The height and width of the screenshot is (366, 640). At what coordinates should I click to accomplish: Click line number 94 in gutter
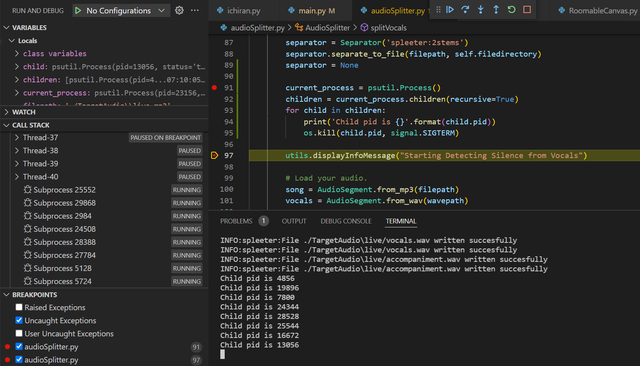(229, 122)
